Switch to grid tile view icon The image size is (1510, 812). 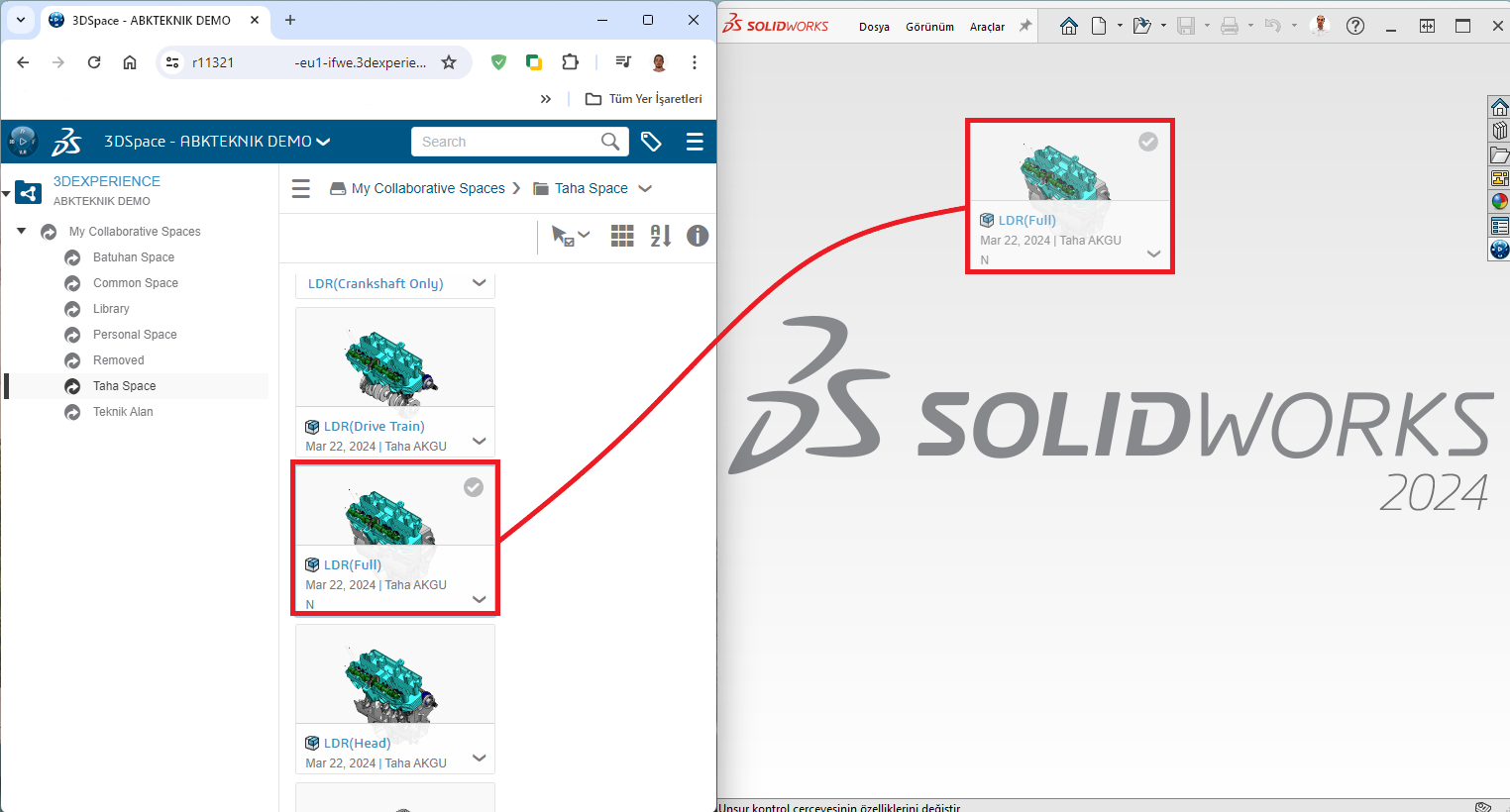(622, 236)
